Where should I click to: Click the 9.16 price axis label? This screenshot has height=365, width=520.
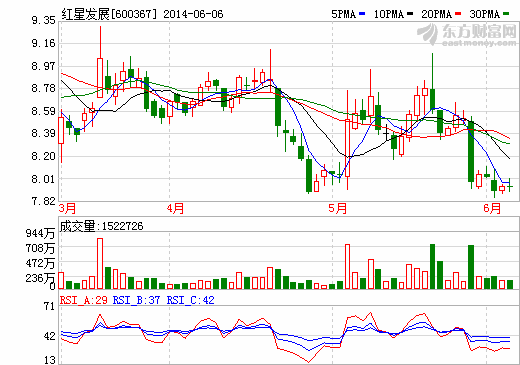[43, 43]
